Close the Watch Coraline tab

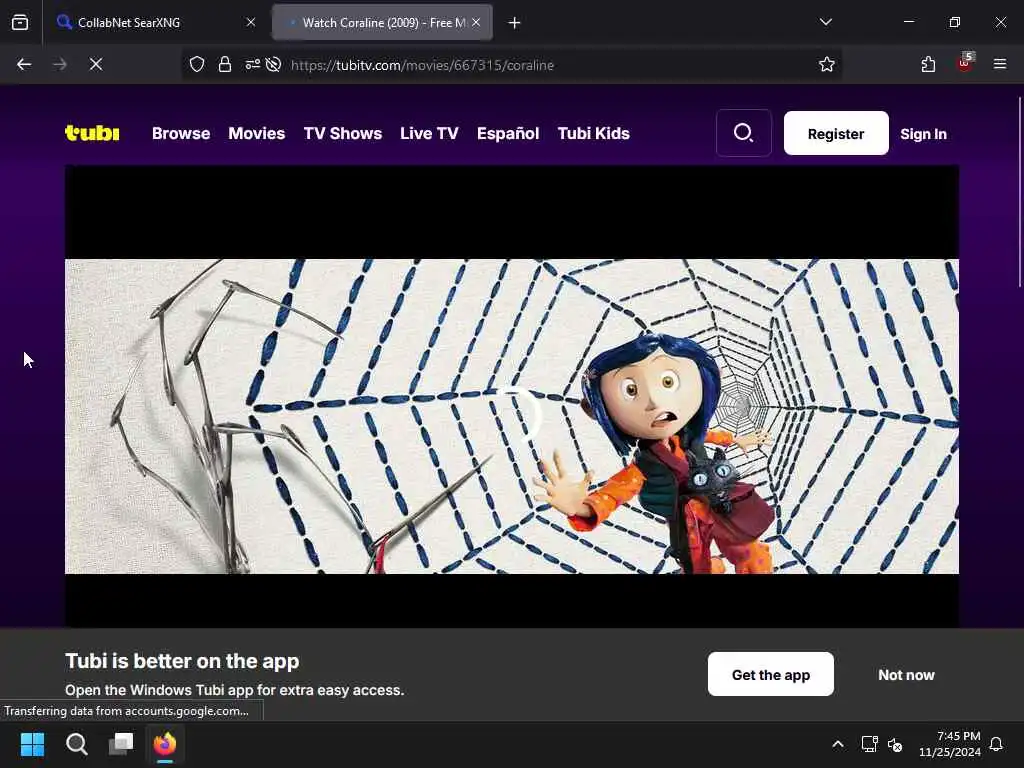[477, 22]
